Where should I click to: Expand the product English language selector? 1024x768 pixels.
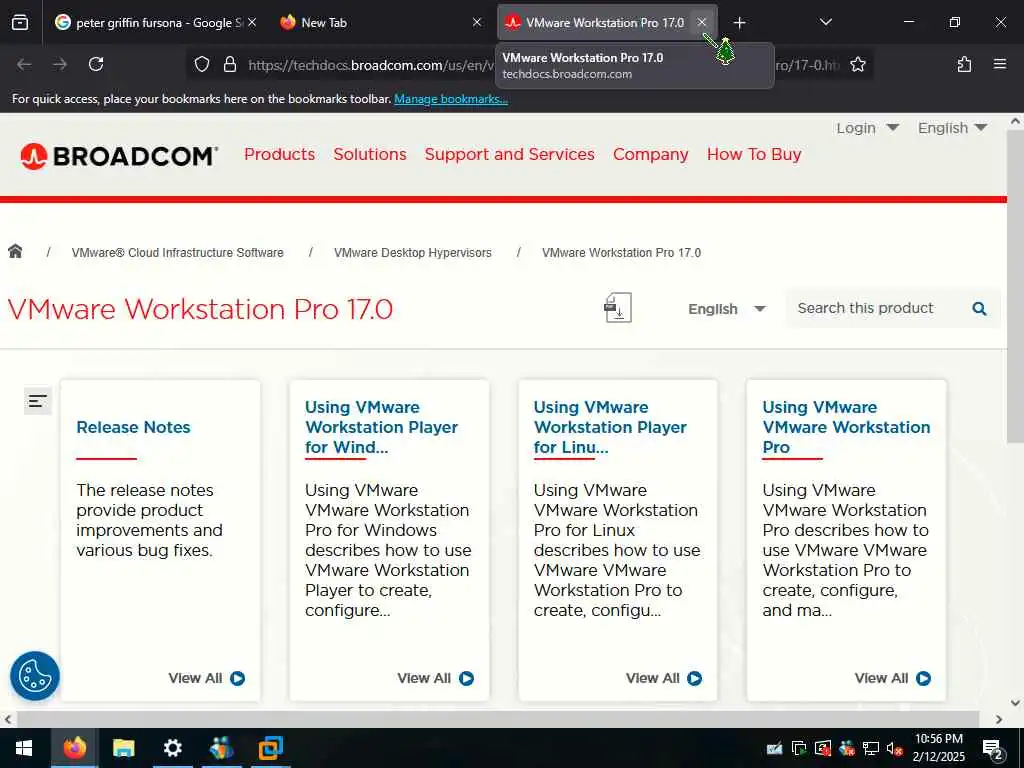point(726,309)
